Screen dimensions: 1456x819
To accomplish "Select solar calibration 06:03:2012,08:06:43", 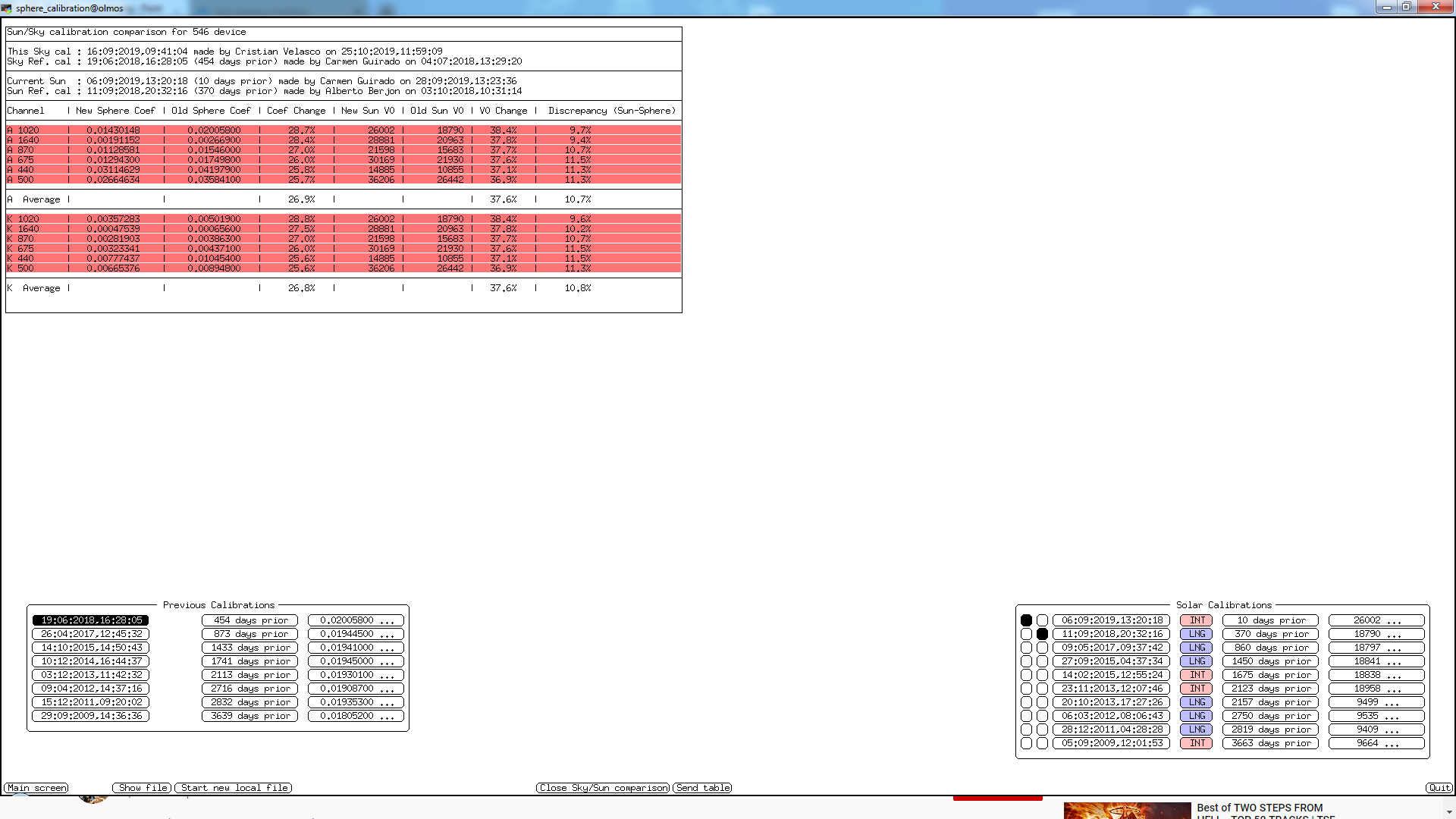I will (x=1112, y=716).
